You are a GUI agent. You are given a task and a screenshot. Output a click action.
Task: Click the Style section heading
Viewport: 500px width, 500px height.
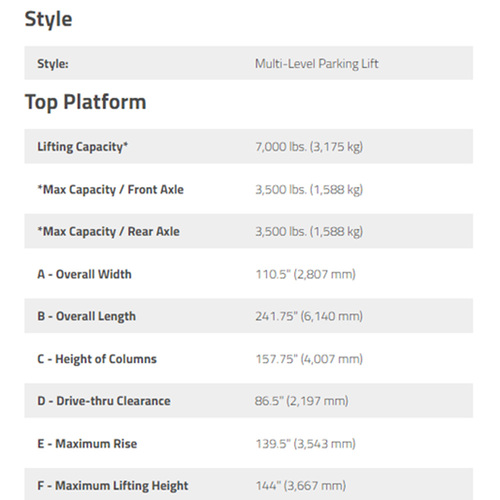coord(49,19)
